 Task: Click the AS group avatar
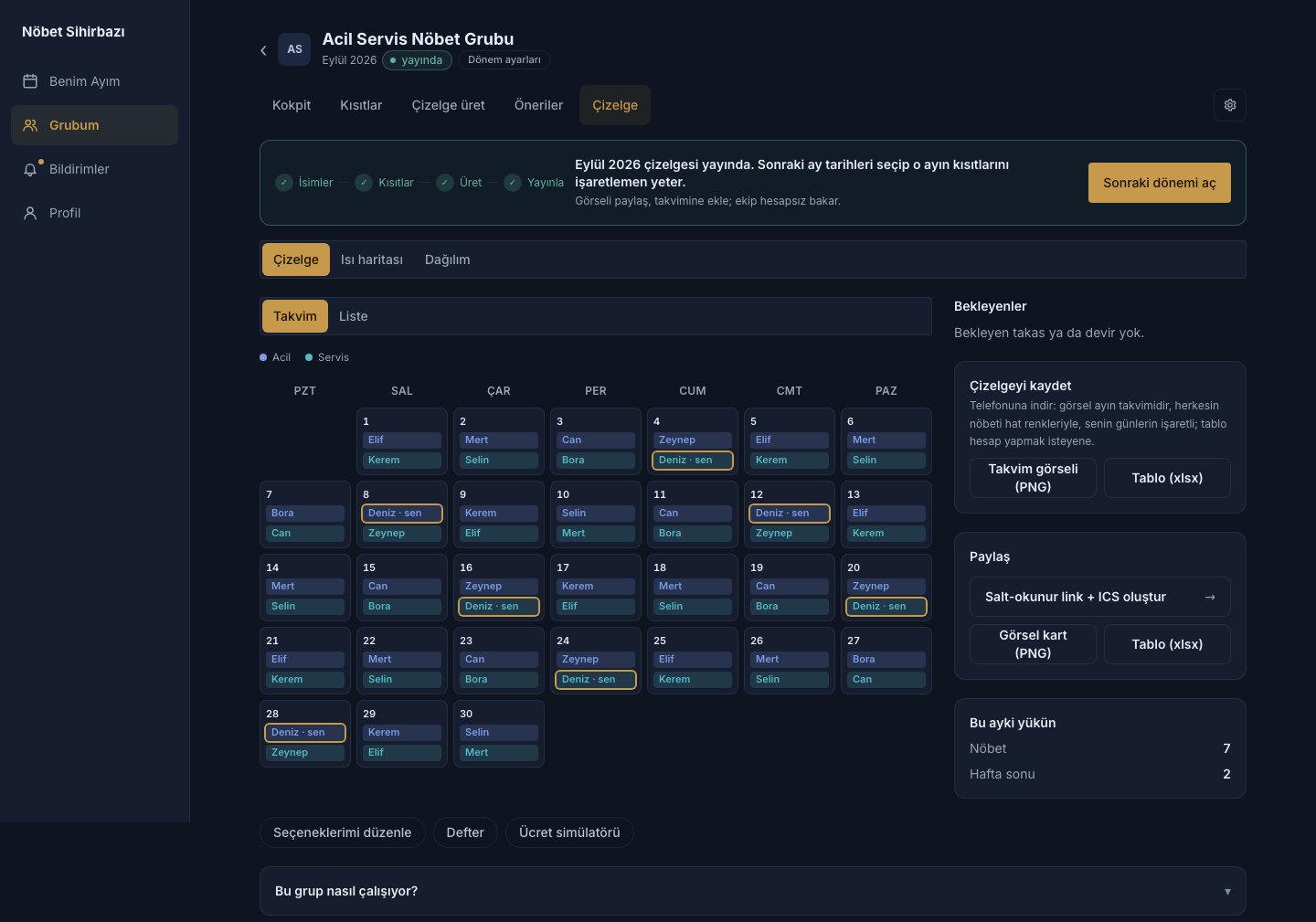click(294, 49)
